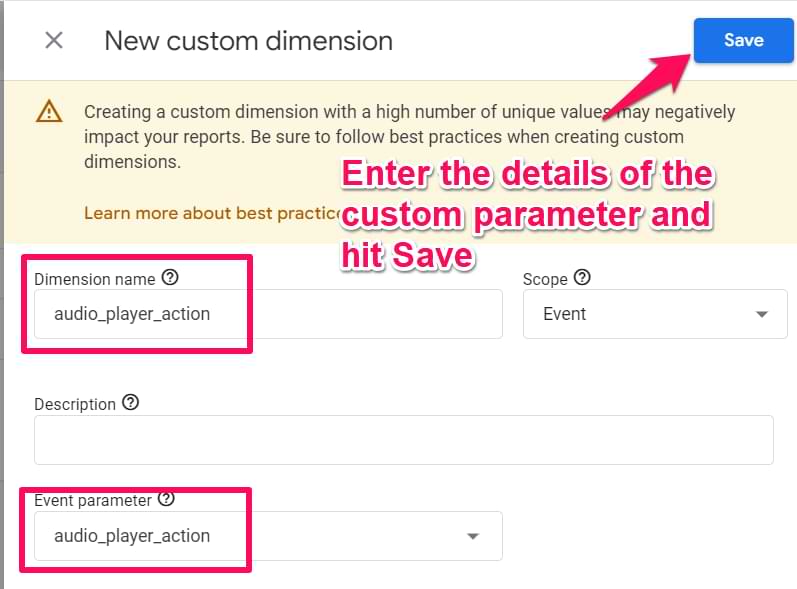Open the Event parameter combo box
Viewport: 797px width, 589px height.
click(x=268, y=536)
